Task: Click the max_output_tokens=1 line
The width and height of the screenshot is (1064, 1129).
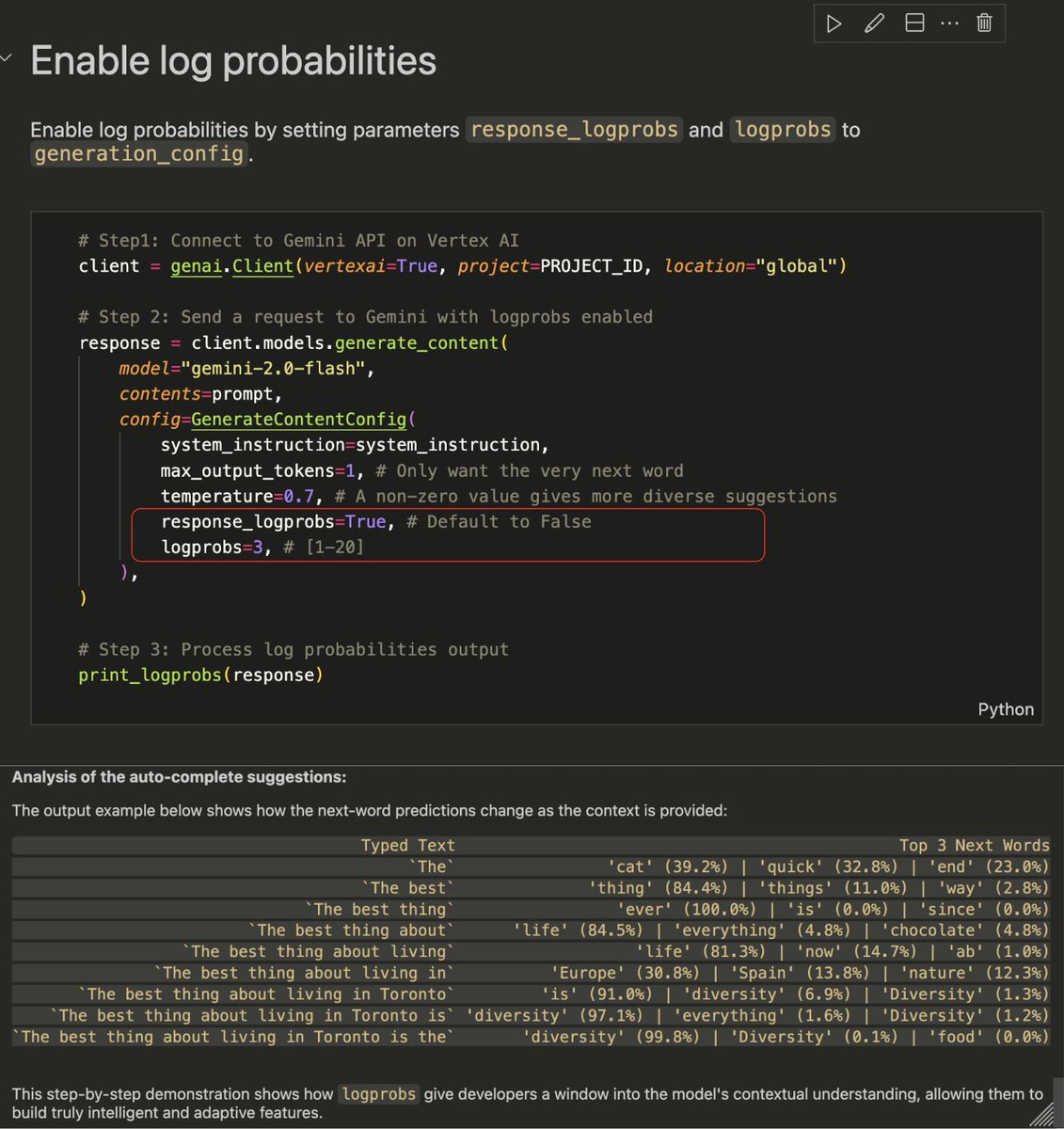Action: tap(421, 471)
